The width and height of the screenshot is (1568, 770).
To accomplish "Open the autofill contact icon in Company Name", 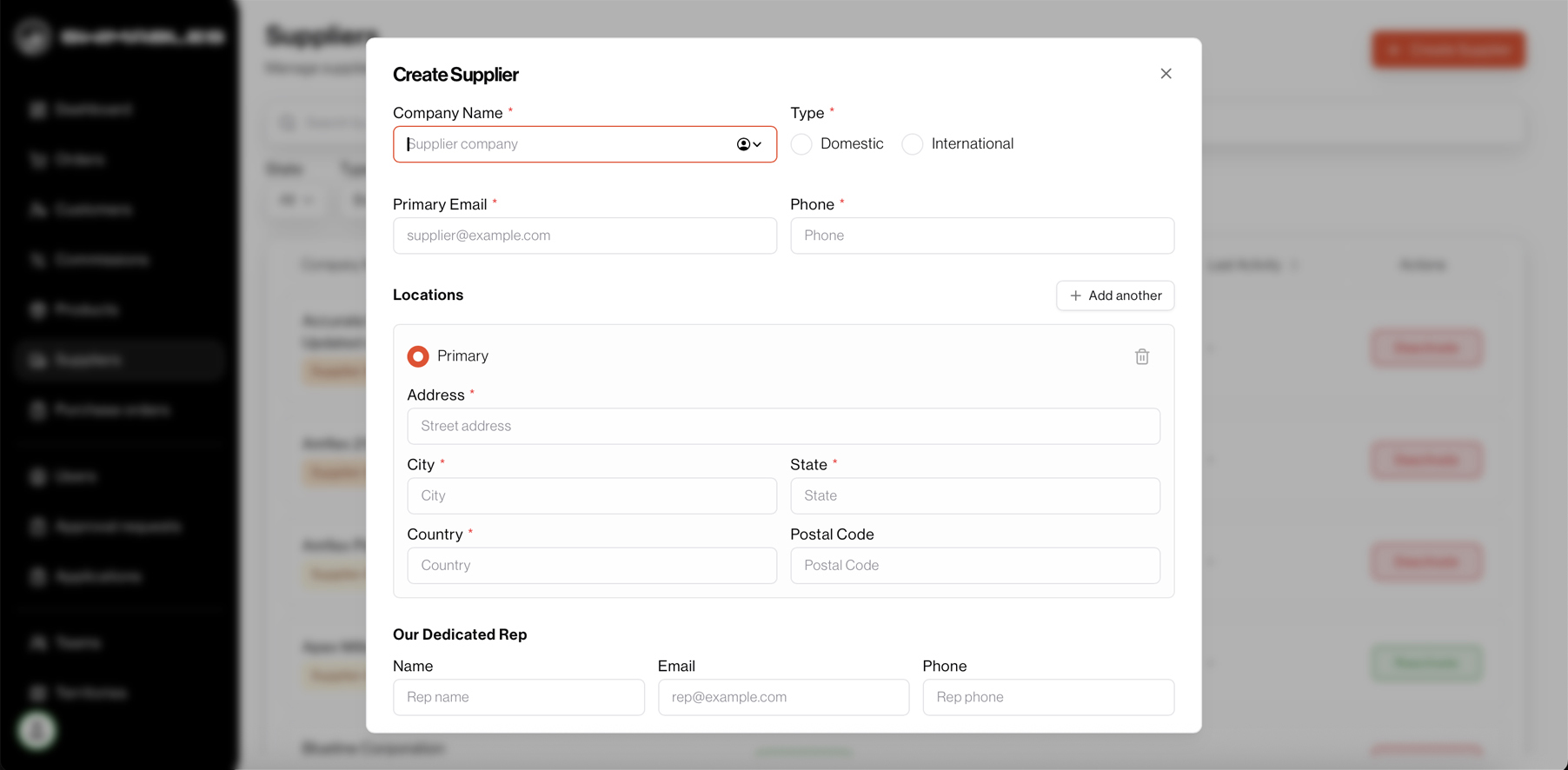I will pyautogui.click(x=749, y=144).
